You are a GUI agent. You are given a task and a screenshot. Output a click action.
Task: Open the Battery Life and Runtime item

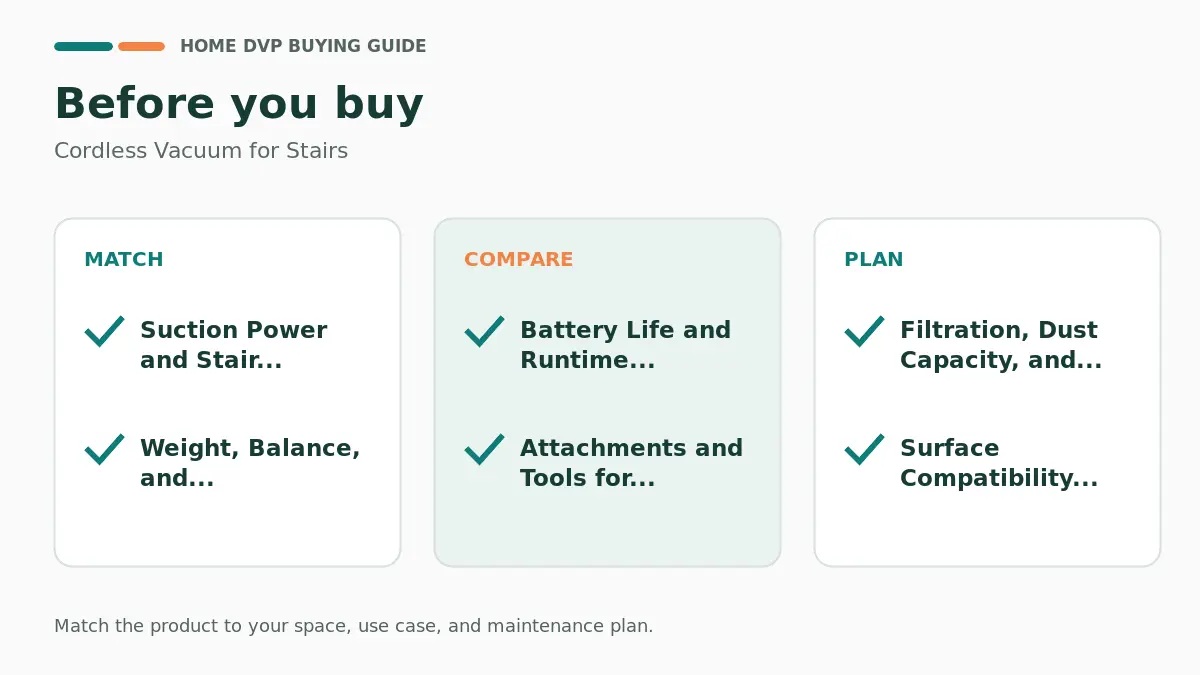[626, 345]
